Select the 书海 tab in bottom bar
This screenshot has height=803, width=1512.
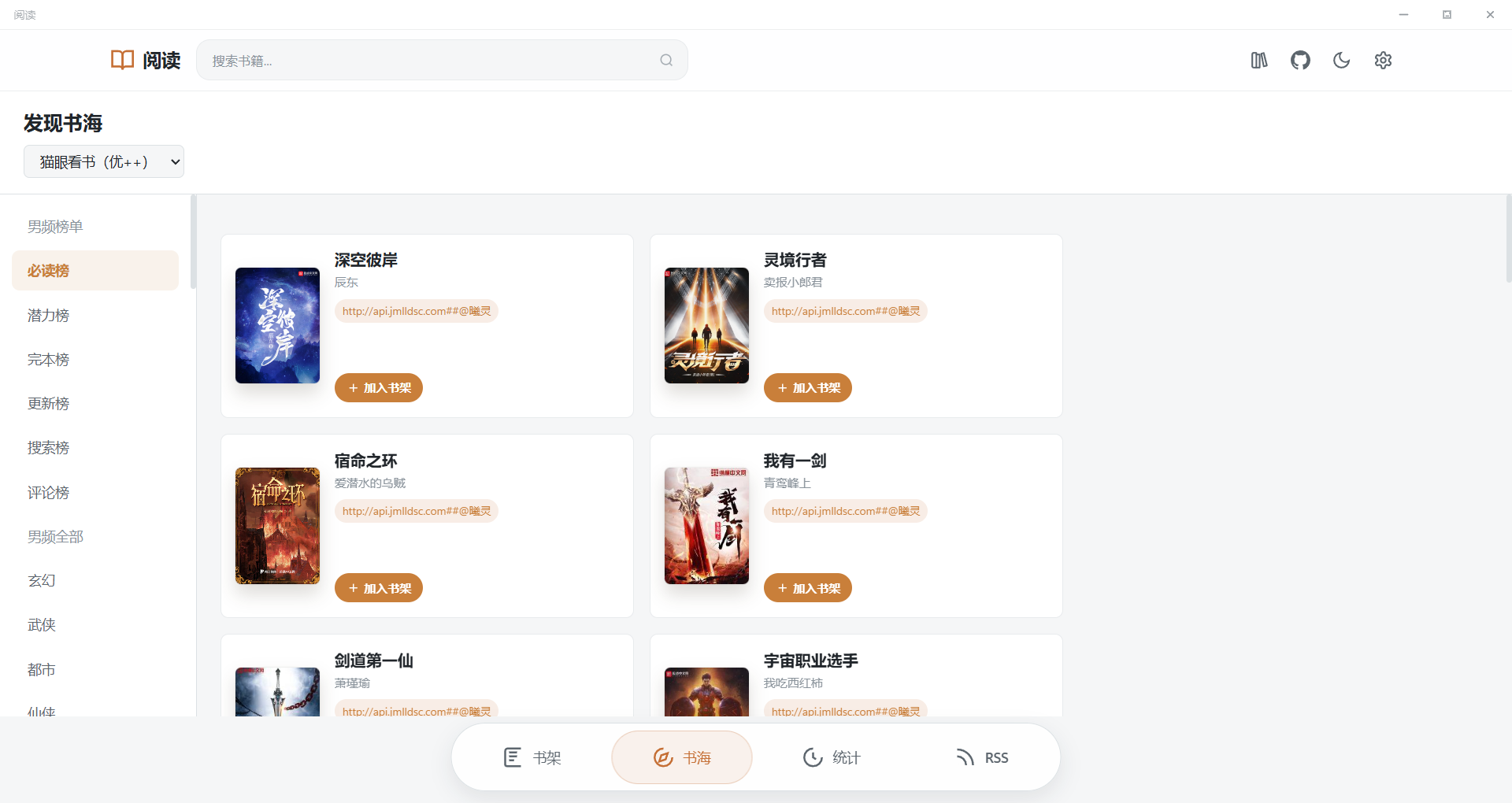[682, 757]
